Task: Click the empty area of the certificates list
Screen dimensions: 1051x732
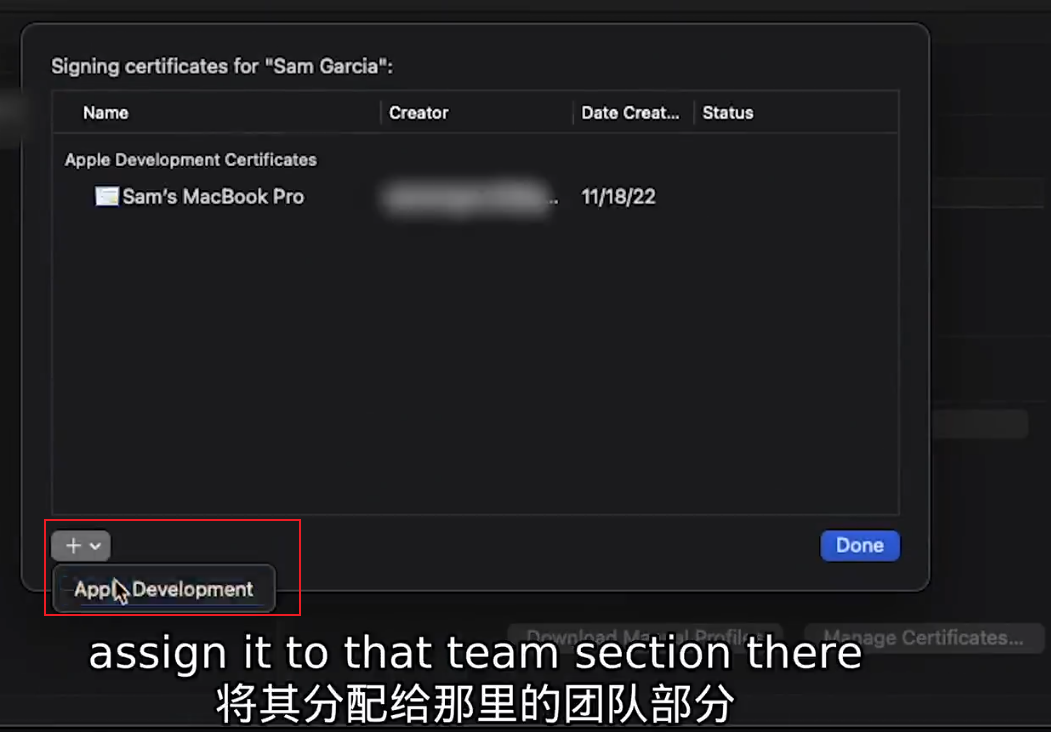Action: 475,362
